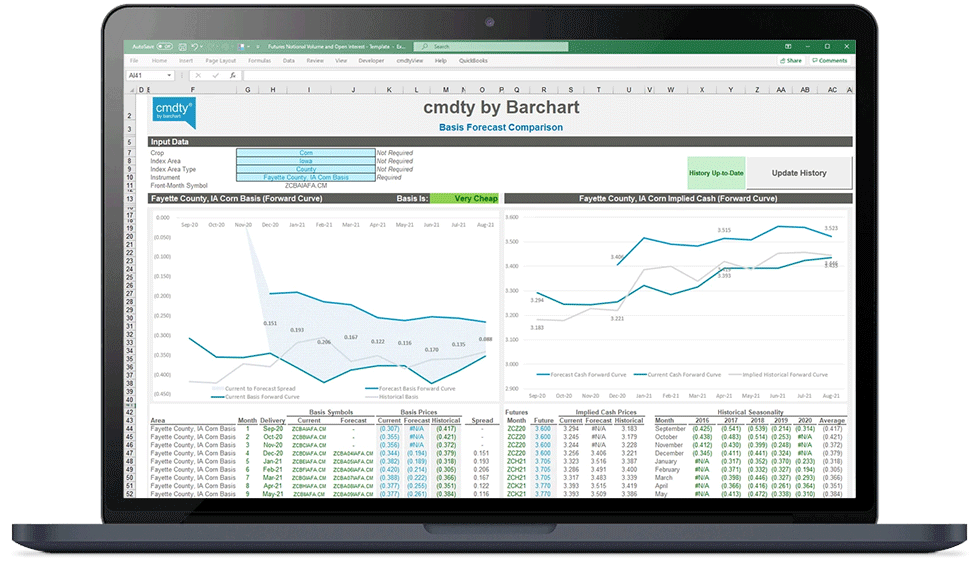
Task: Click the Delivery cell Dec-20
Action: coord(273,453)
